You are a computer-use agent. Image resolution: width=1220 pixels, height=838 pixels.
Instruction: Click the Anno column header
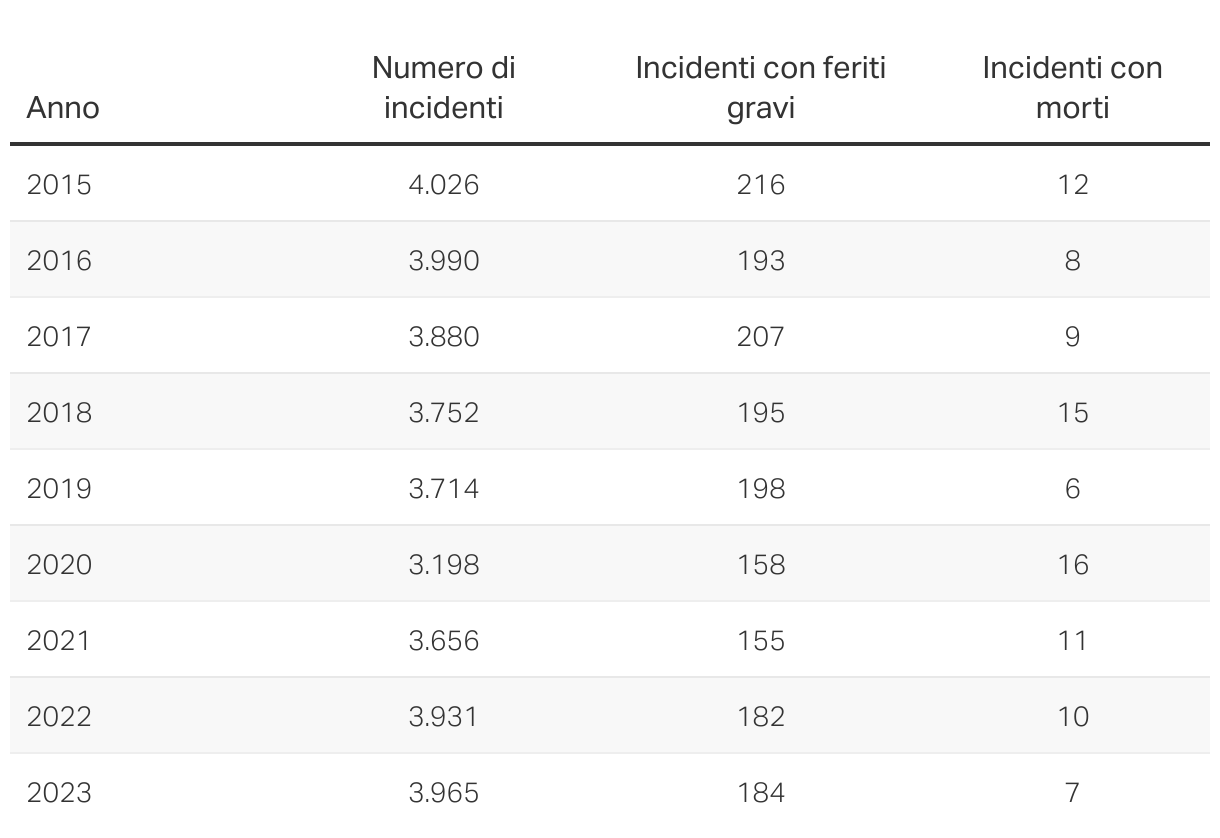coord(63,107)
